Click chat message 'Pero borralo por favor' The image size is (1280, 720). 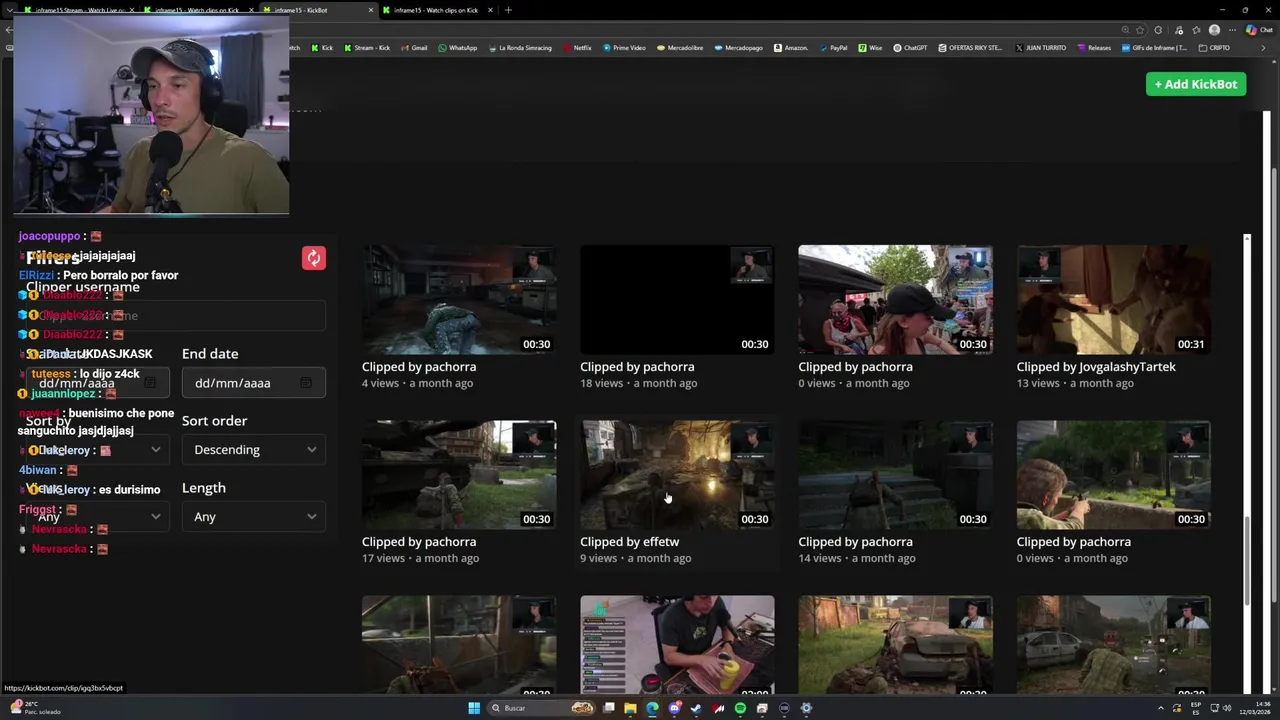[x=120, y=275]
